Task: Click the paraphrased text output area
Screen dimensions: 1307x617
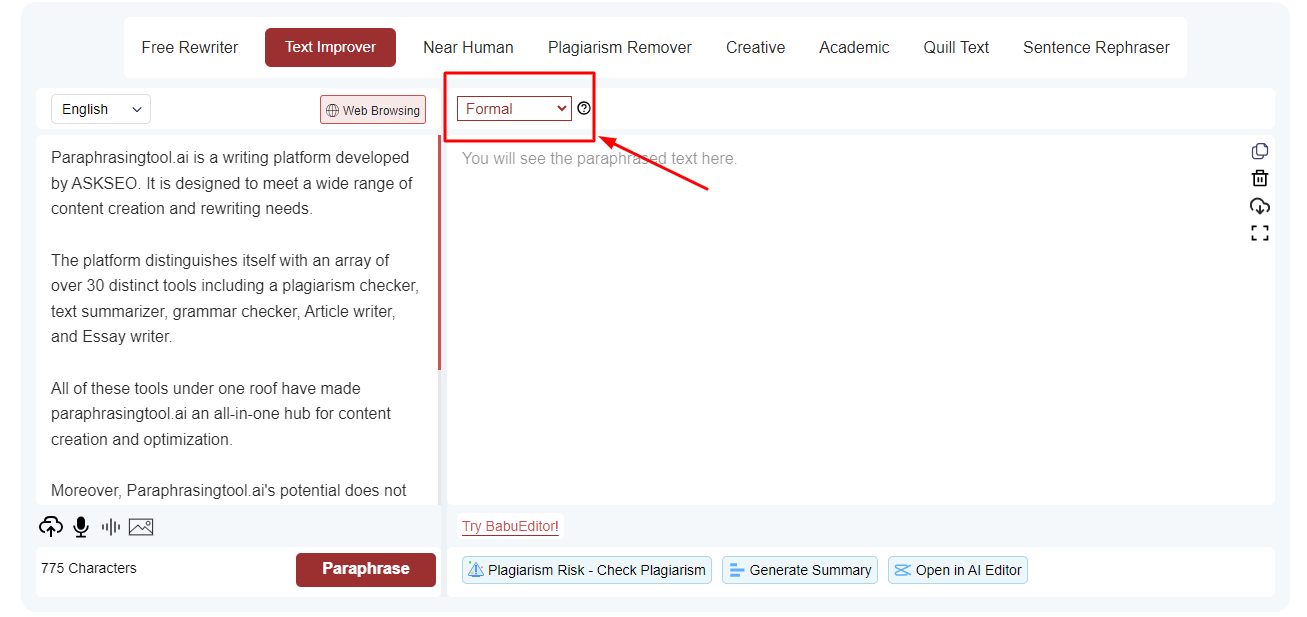Action: 860,320
